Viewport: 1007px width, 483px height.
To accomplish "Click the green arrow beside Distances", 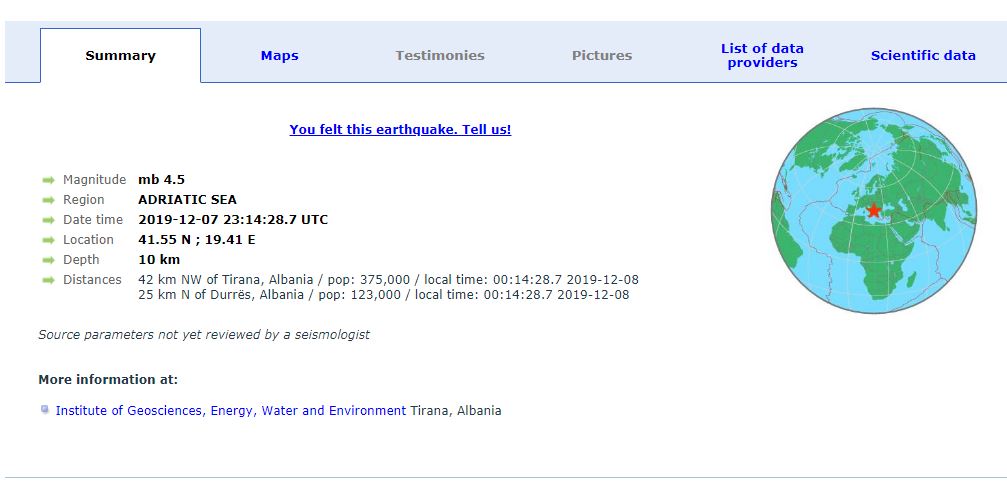I will click(47, 280).
